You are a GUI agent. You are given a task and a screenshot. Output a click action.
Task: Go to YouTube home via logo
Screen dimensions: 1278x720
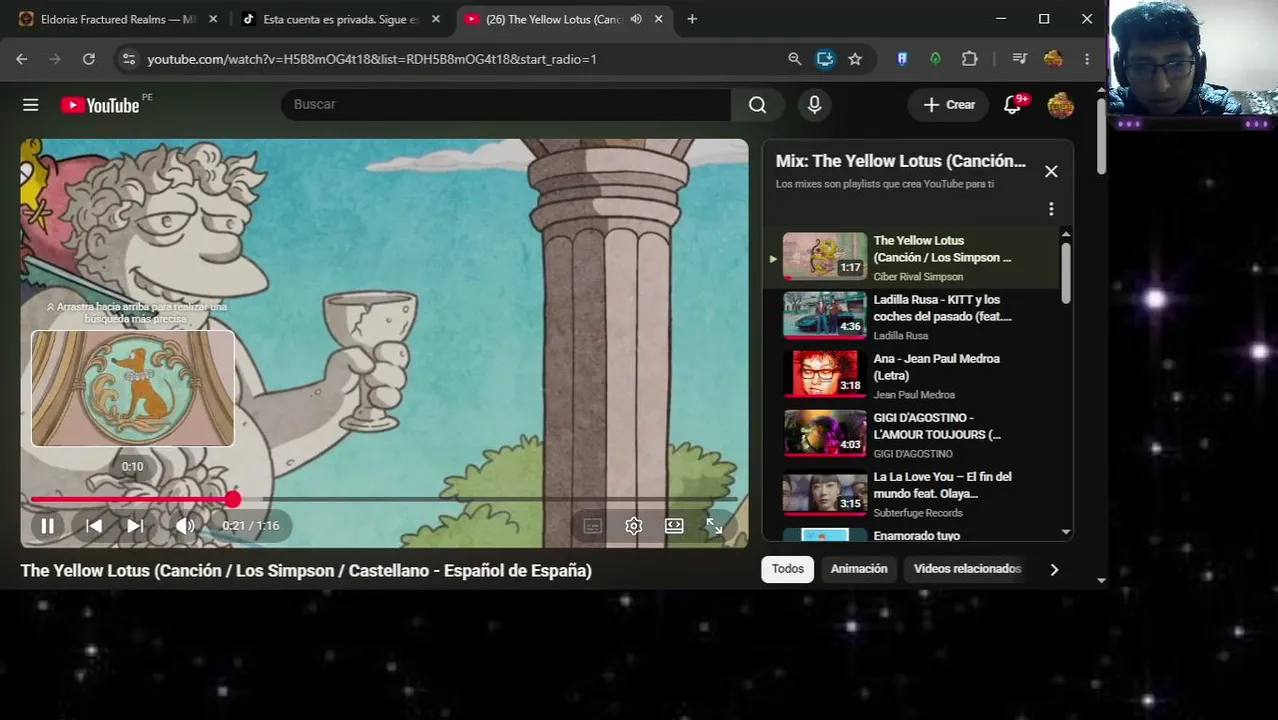[100, 105]
